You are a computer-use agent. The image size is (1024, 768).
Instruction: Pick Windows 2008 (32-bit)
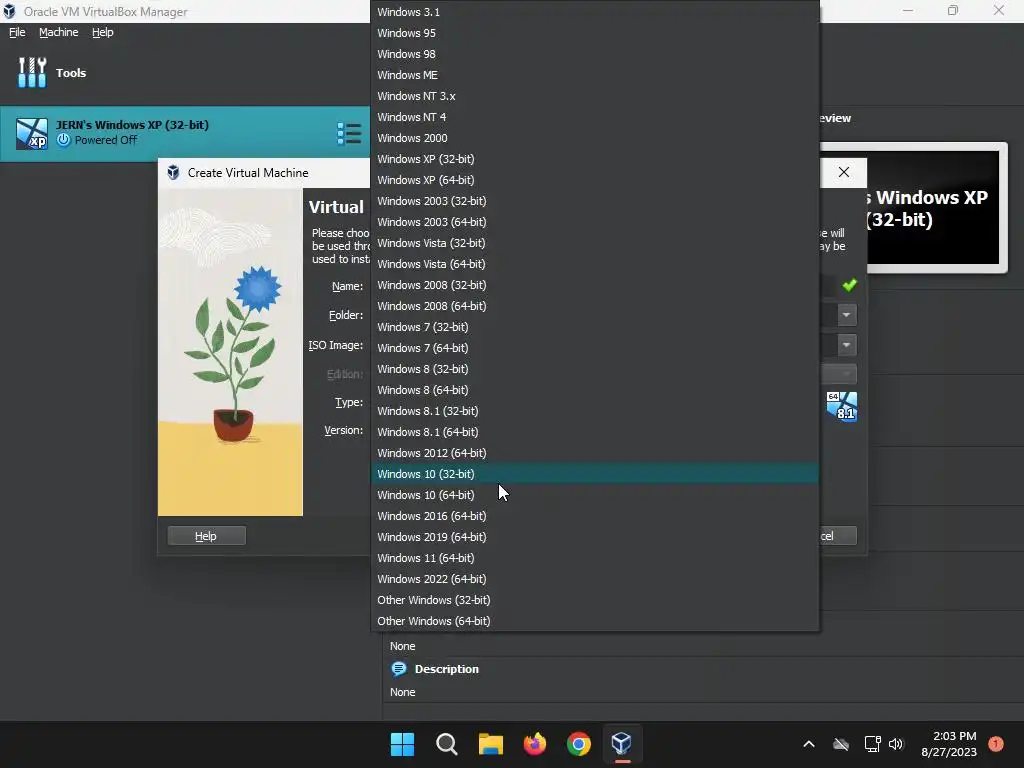pos(595,285)
